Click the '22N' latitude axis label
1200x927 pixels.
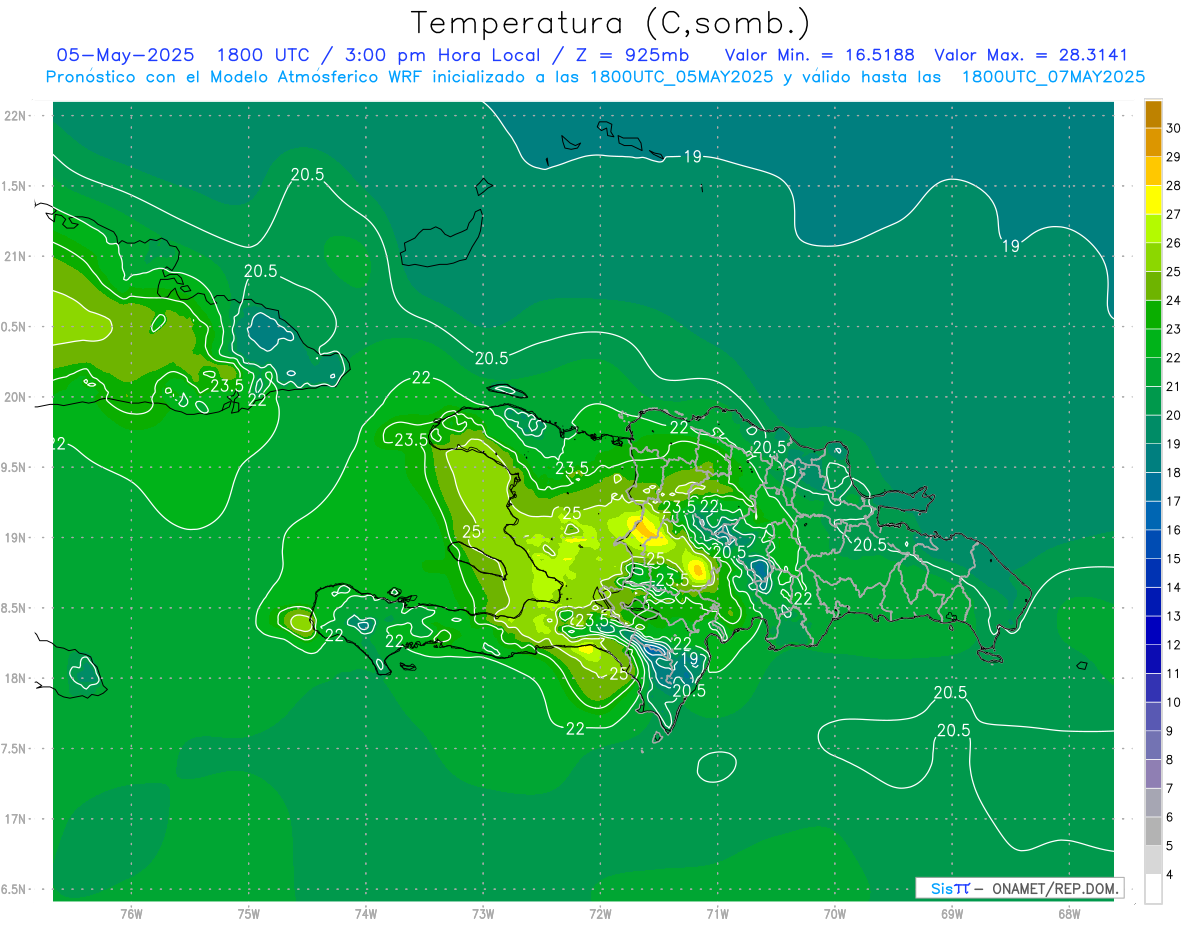[15, 115]
